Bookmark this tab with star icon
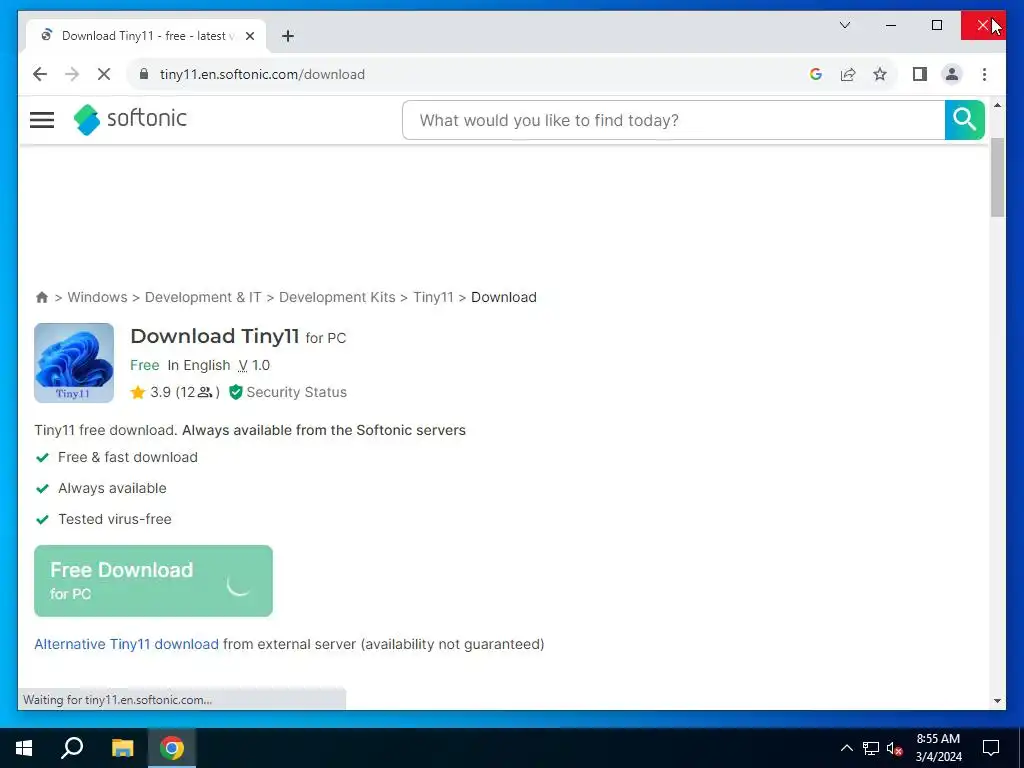The image size is (1024, 768). [x=880, y=74]
